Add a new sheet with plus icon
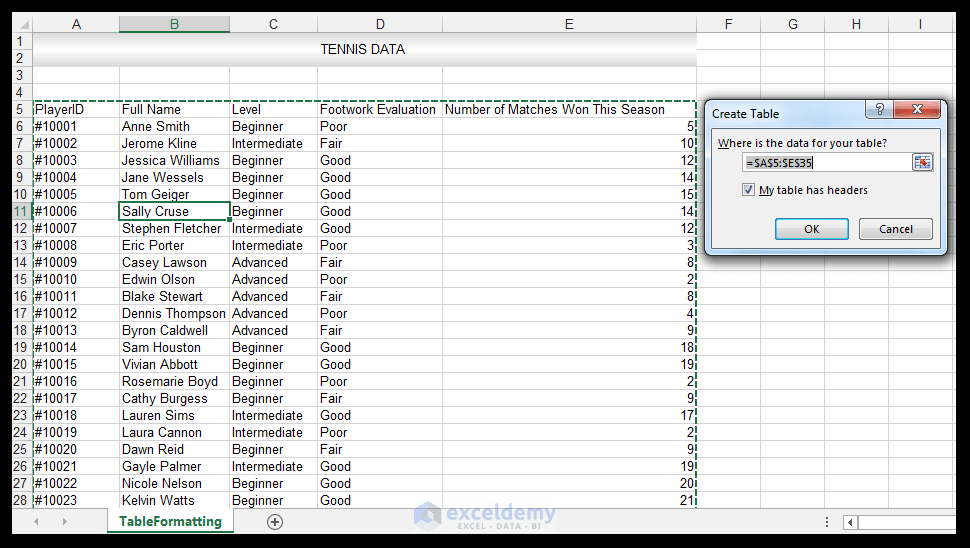 [x=275, y=521]
